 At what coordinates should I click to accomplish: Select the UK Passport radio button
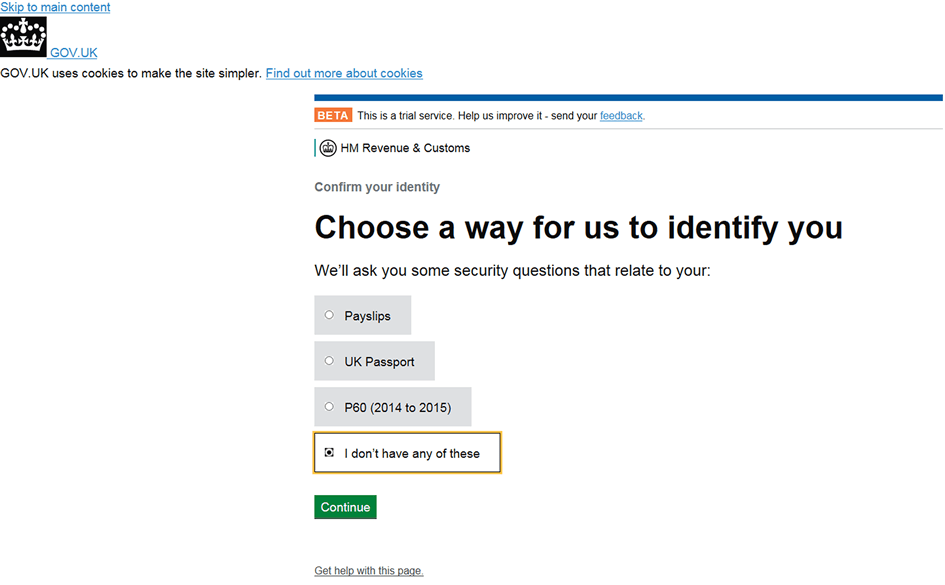[x=329, y=361]
